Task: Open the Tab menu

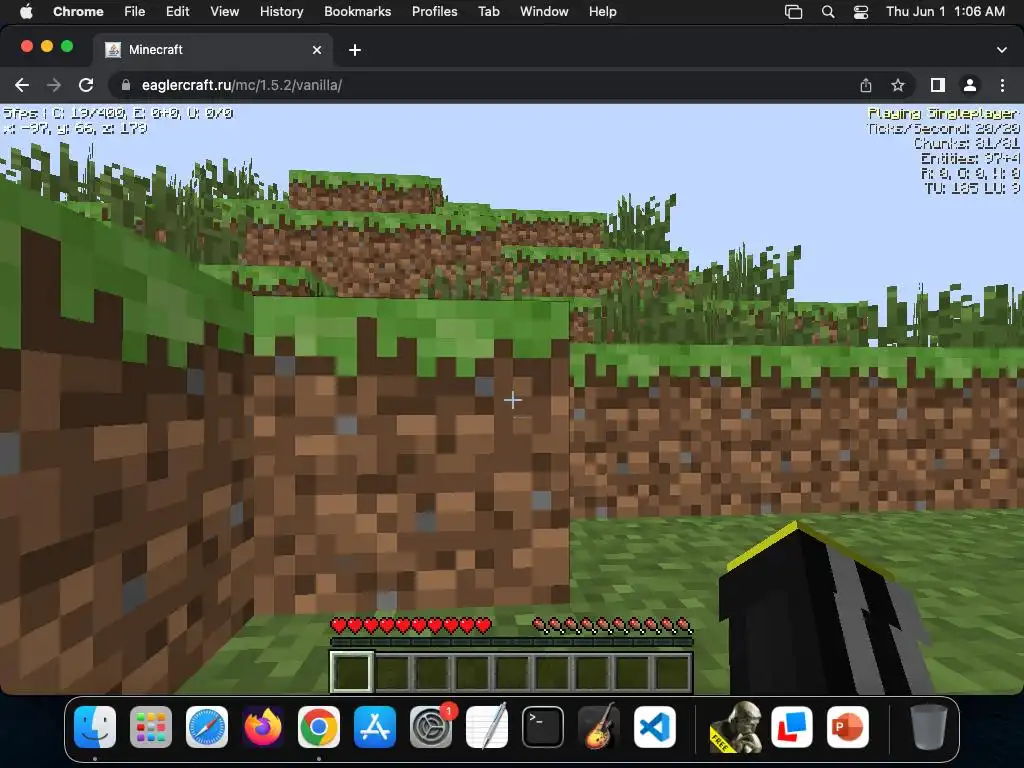Action: (x=488, y=11)
